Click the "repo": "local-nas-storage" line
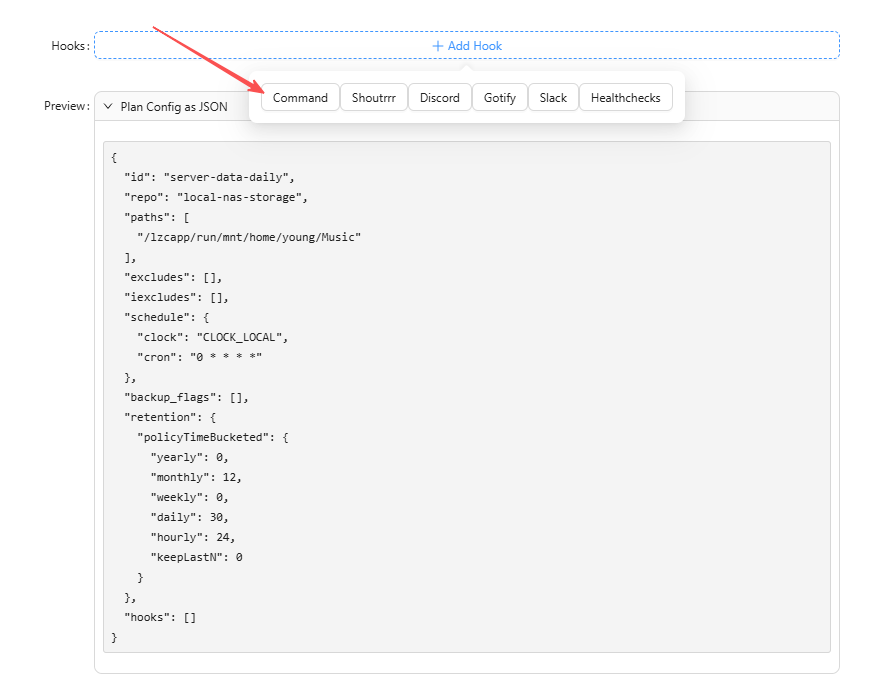 click(216, 197)
